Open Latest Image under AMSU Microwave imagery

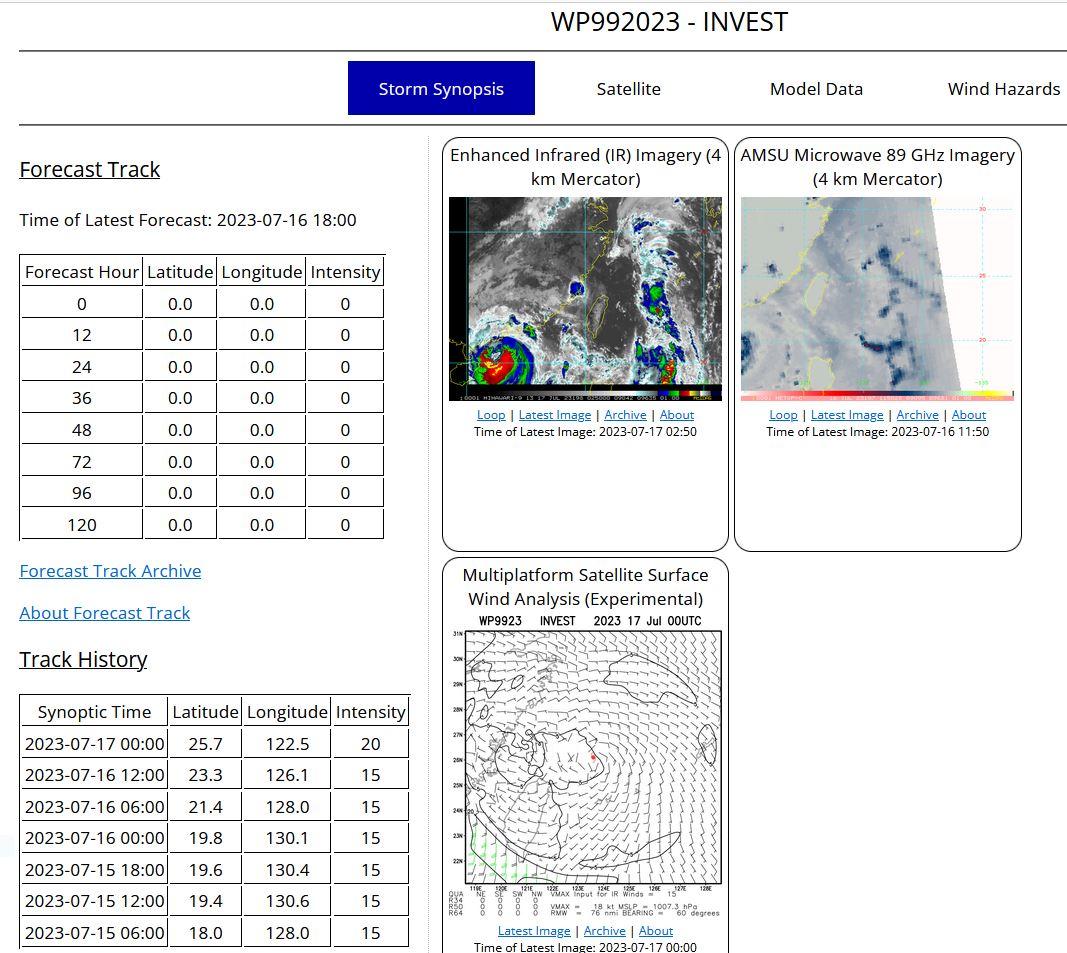[847, 415]
